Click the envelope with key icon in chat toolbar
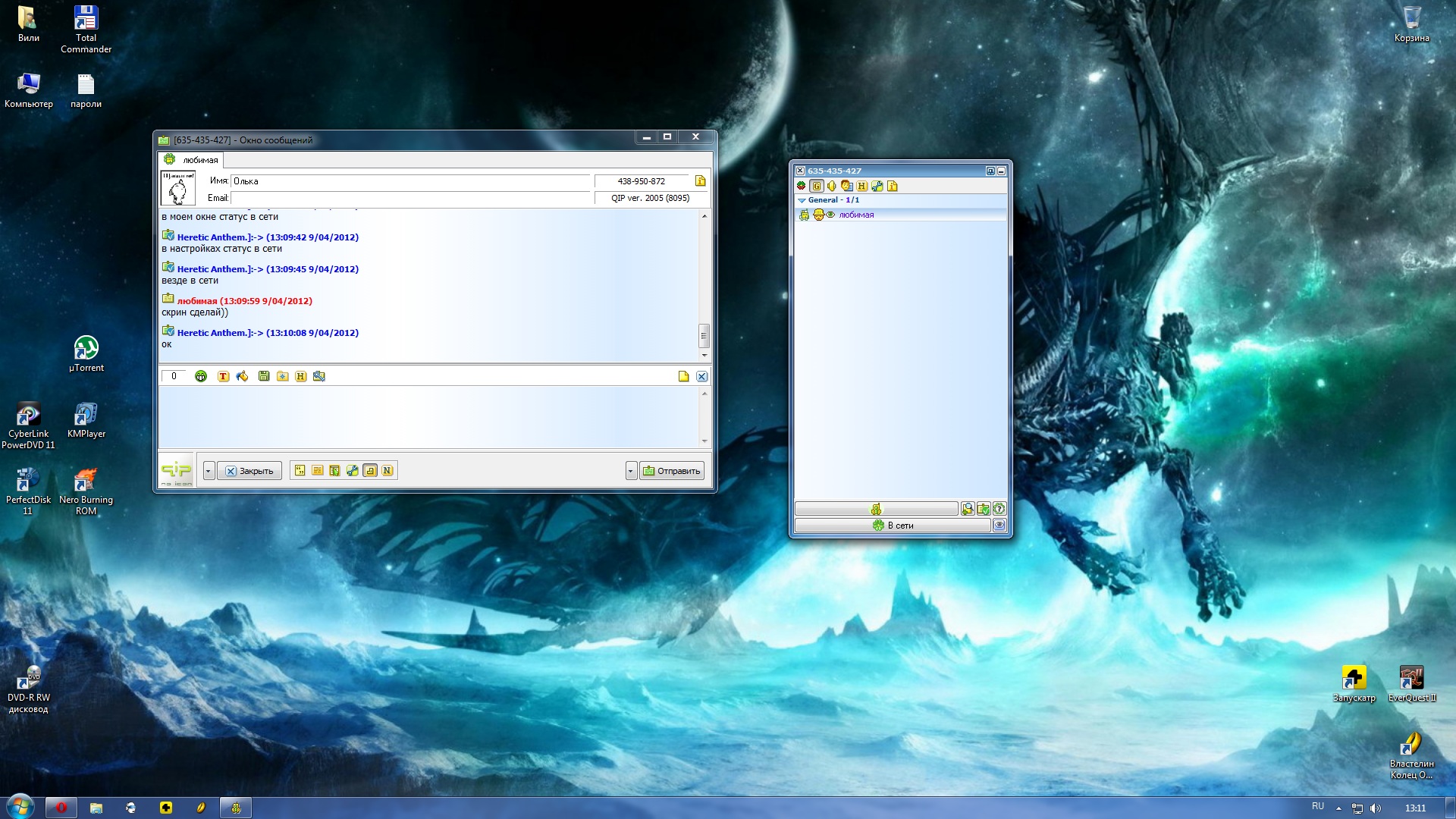The width and height of the screenshot is (1456, 819). (319, 376)
